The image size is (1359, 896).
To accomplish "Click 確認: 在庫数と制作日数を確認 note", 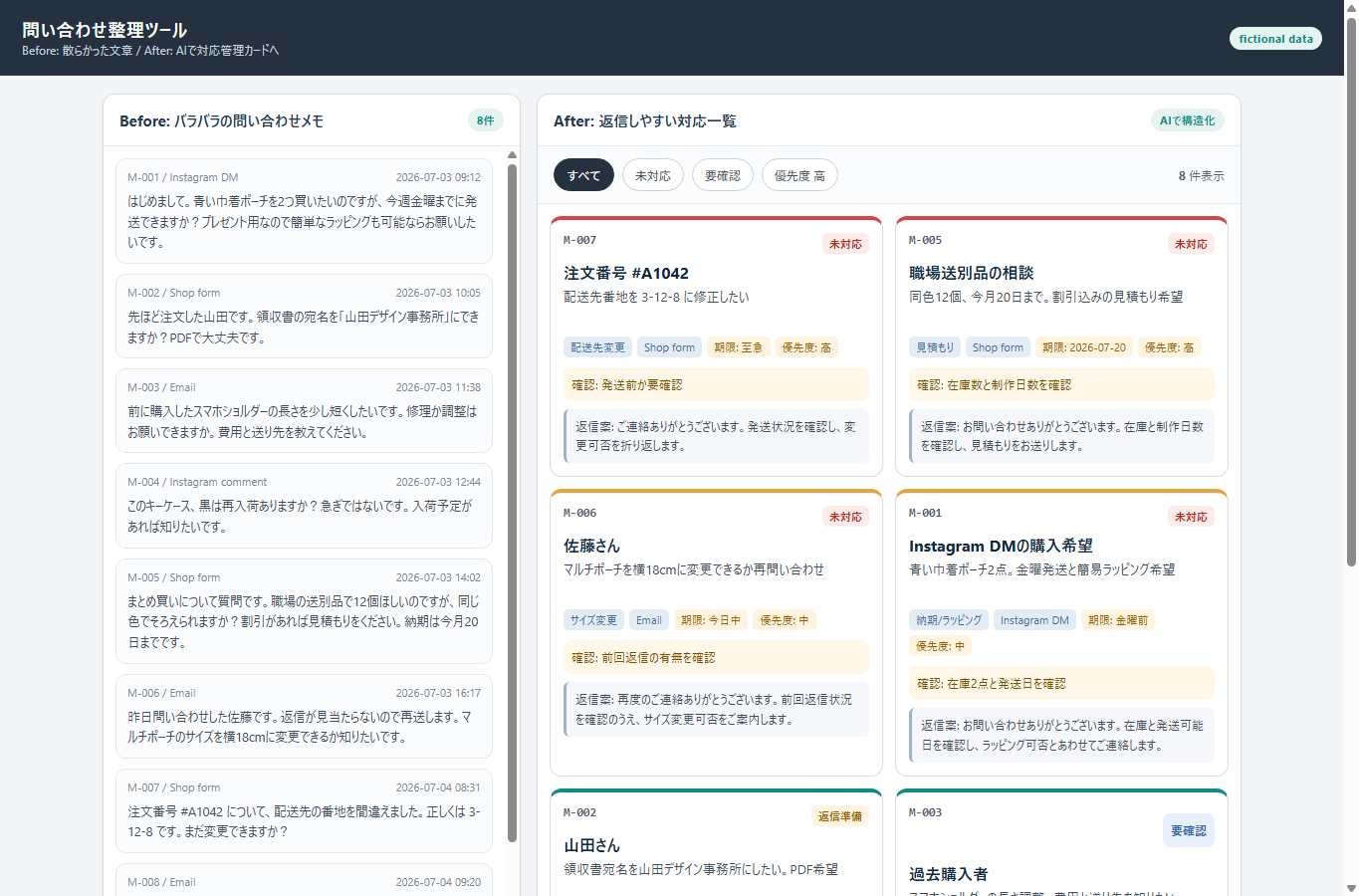I will 1061,384.
